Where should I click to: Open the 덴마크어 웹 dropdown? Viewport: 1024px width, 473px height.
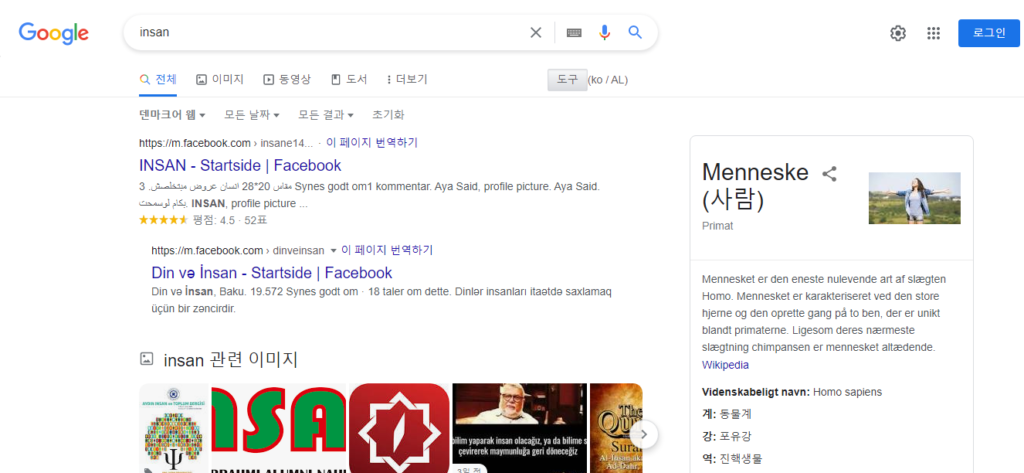click(x=172, y=115)
